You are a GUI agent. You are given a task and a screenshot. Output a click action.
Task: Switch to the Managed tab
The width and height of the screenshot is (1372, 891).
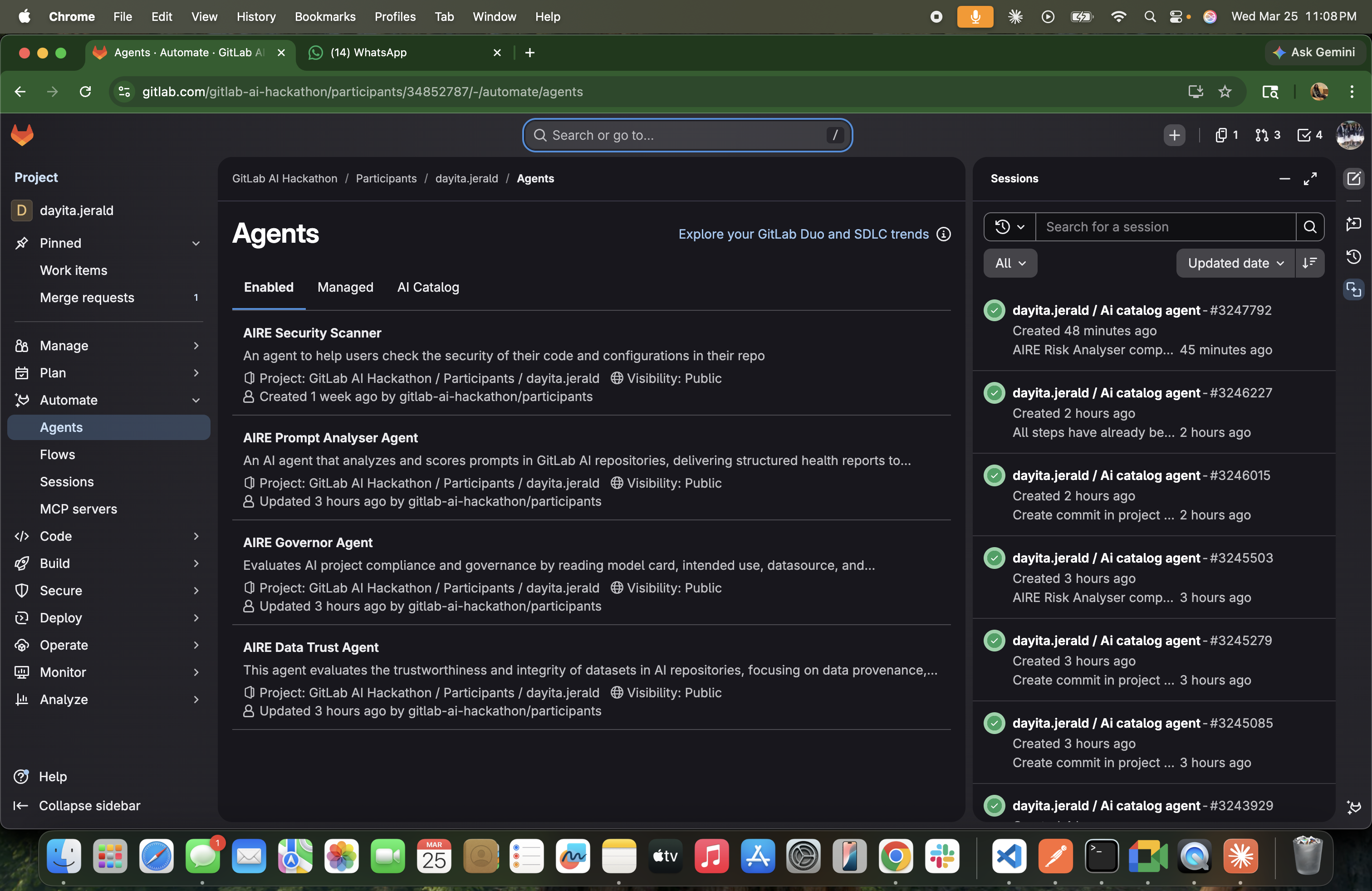click(345, 287)
